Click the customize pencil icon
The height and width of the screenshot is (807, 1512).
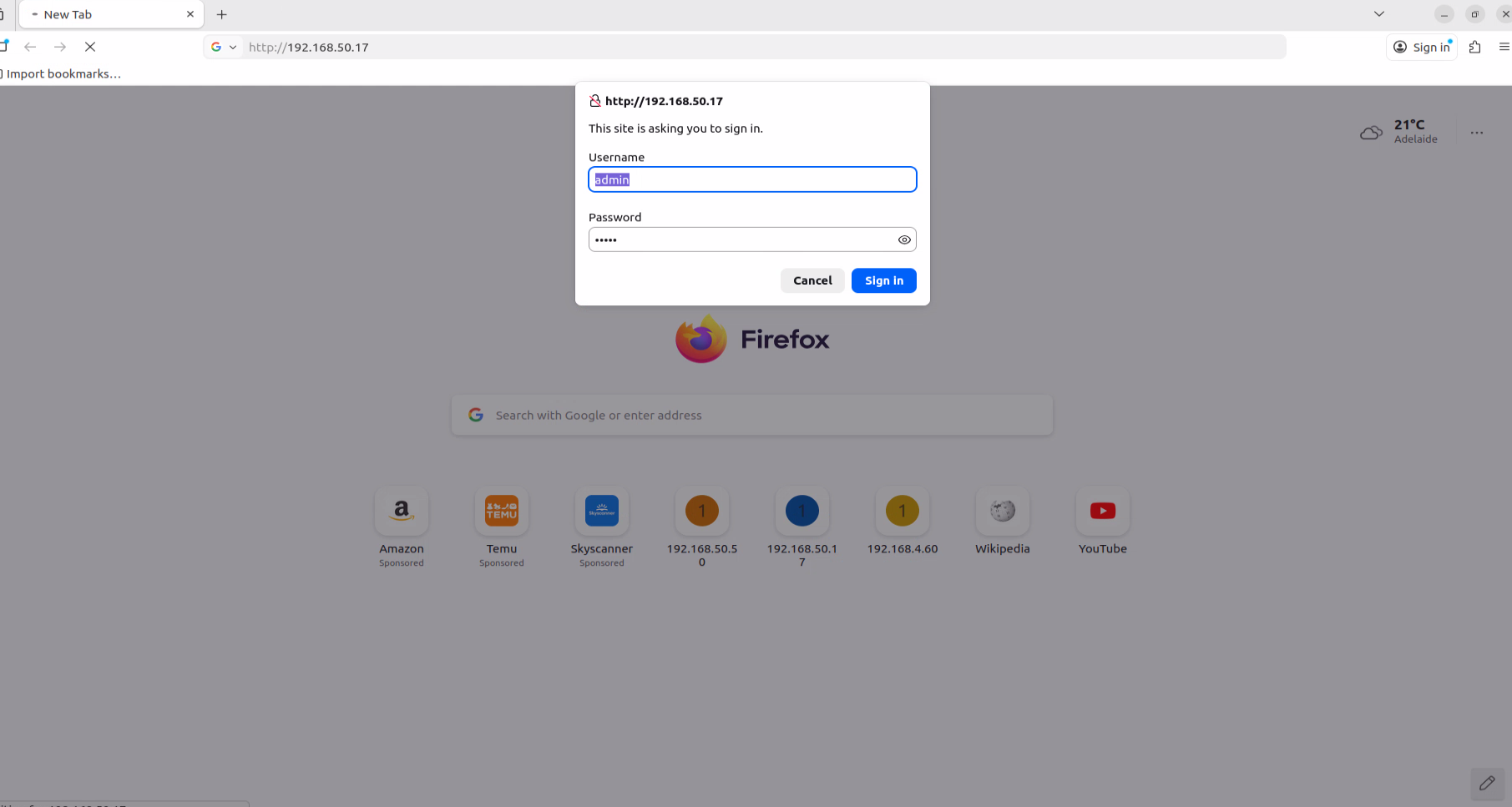[1486, 784]
